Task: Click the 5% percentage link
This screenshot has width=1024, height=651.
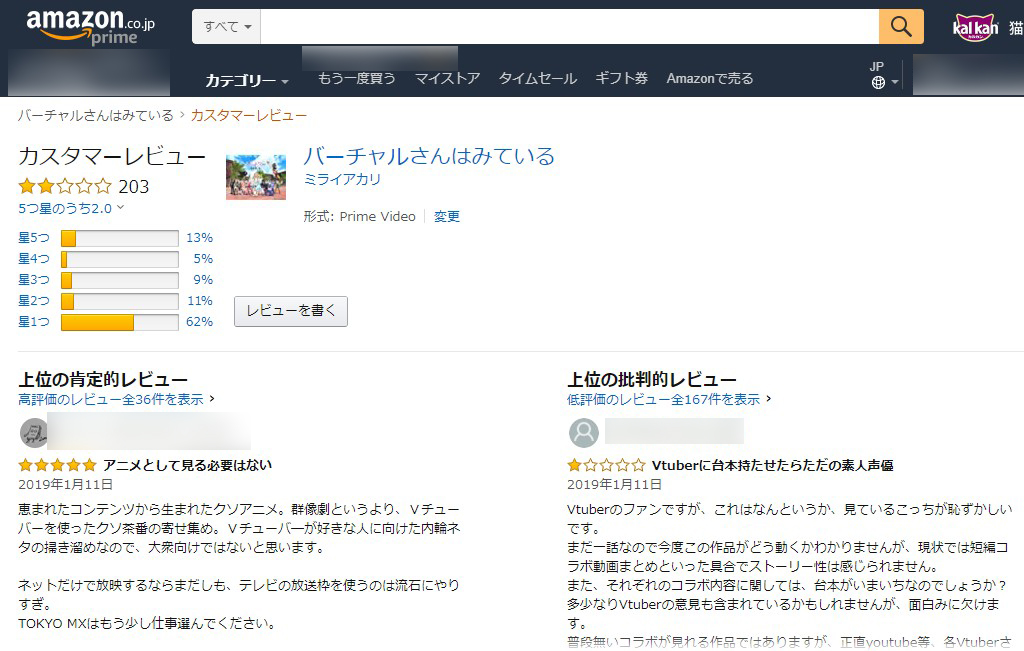Action: pyautogui.click(x=203, y=259)
